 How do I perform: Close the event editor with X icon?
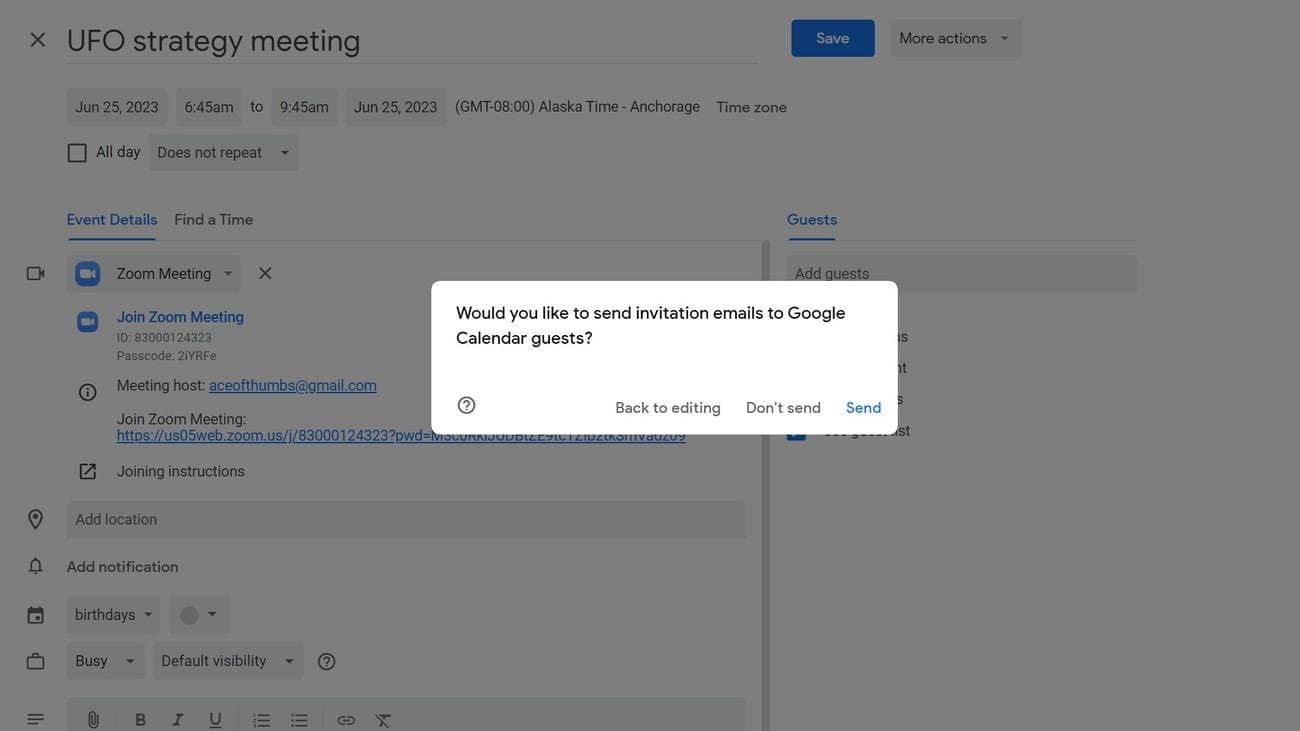pos(38,39)
